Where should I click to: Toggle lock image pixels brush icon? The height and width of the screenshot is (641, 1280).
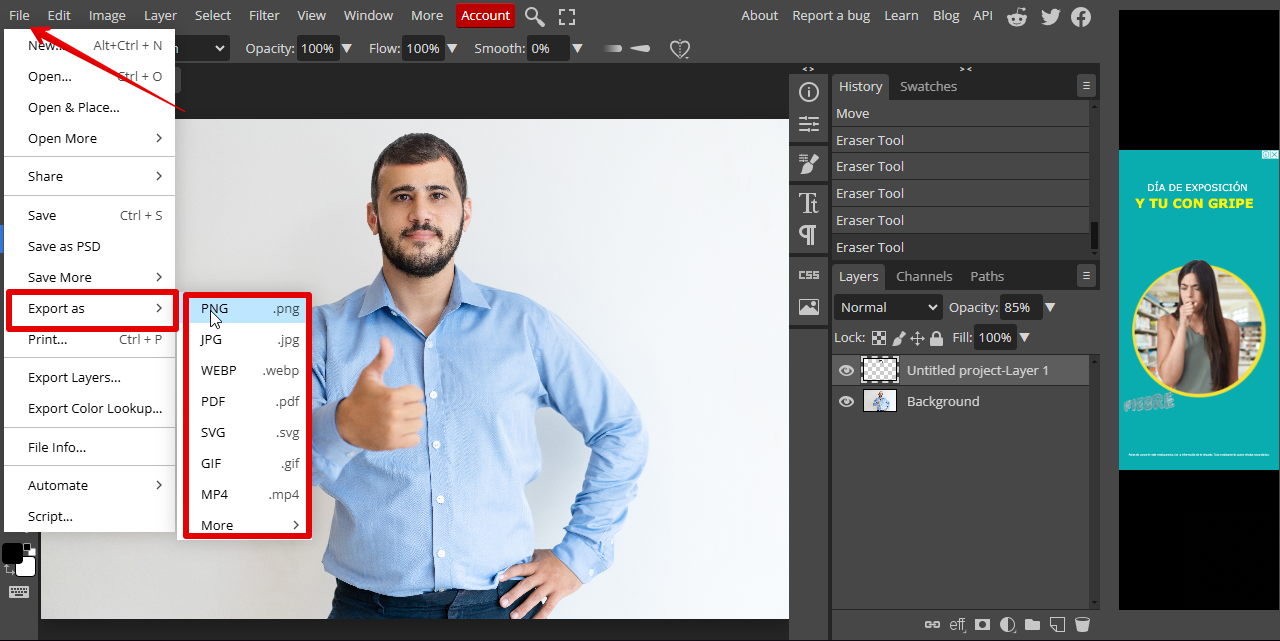click(898, 338)
